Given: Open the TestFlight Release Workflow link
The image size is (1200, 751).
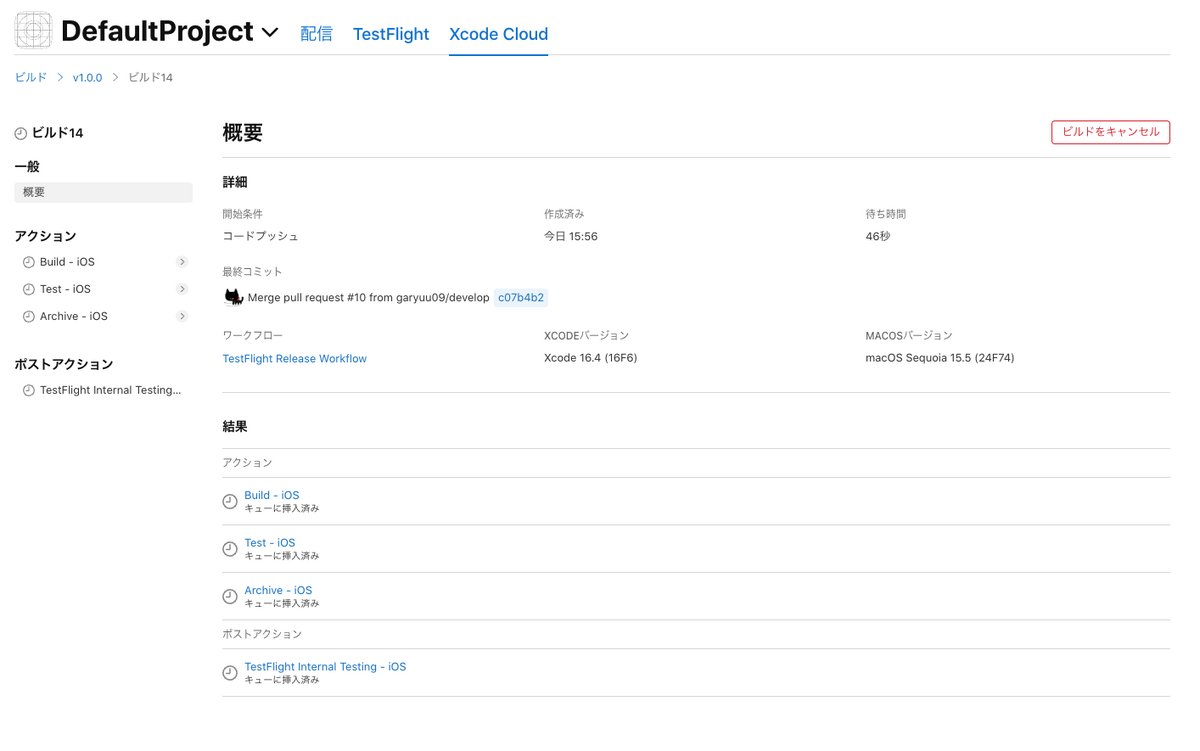Looking at the screenshot, I should [x=294, y=358].
